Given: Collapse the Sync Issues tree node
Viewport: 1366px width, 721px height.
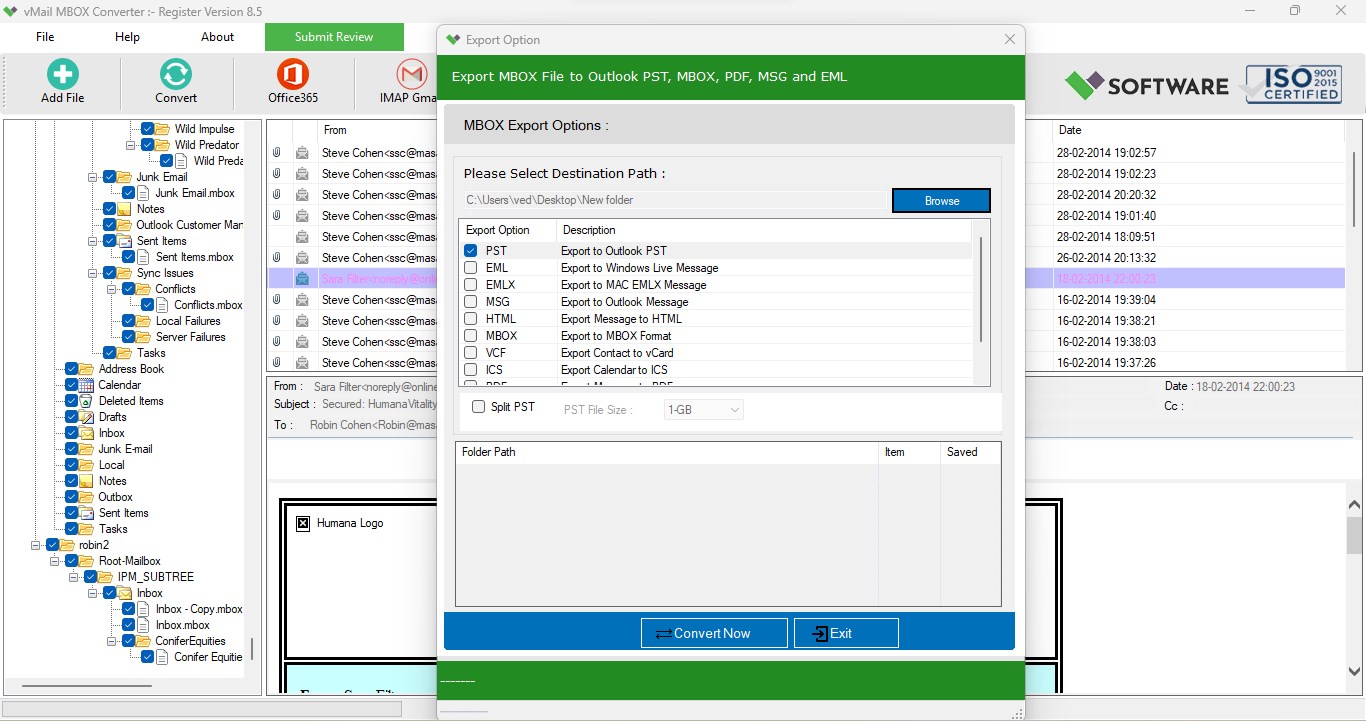Looking at the screenshot, I should click(x=92, y=273).
